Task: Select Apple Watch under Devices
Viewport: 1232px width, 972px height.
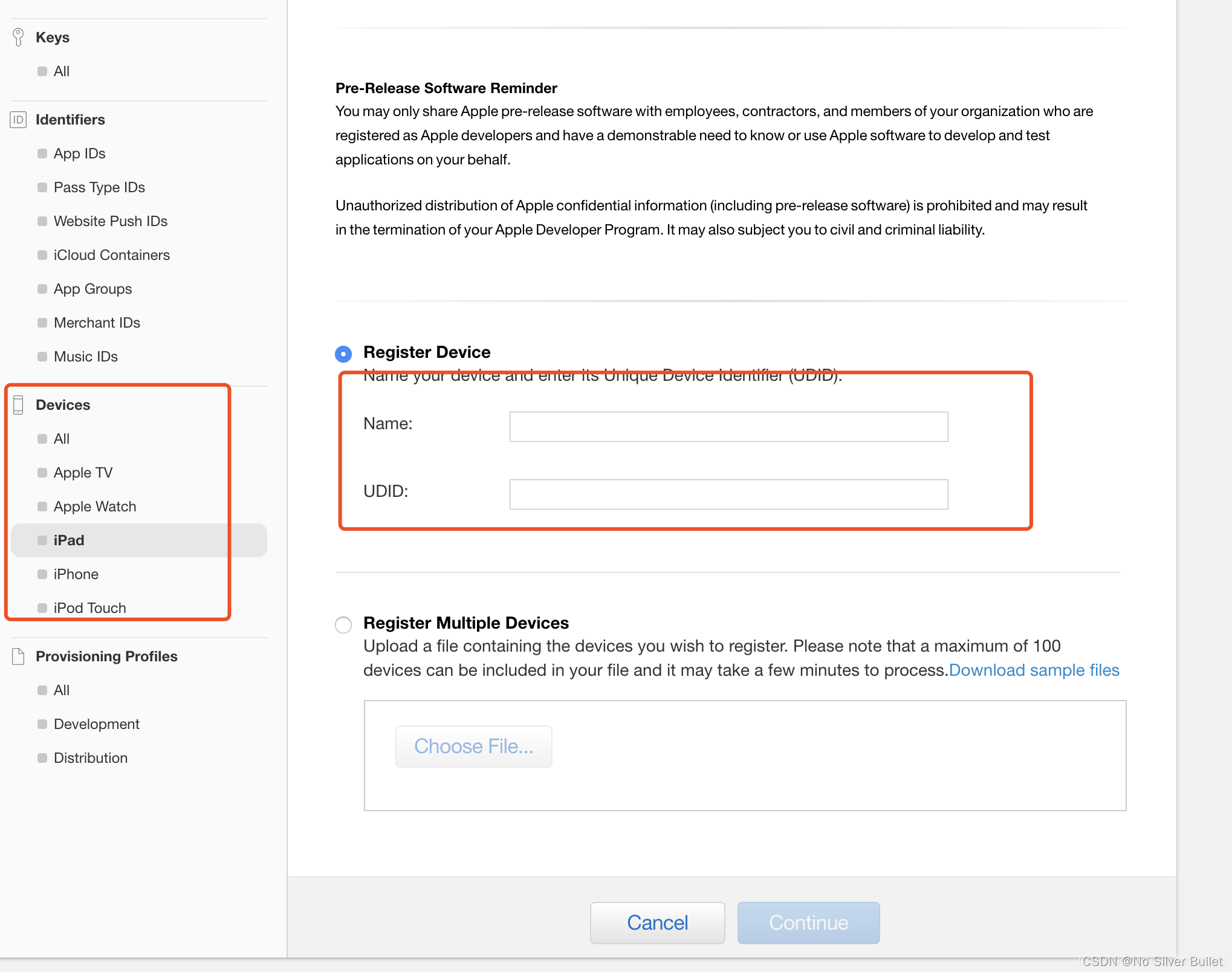Action: click(94, 506)
